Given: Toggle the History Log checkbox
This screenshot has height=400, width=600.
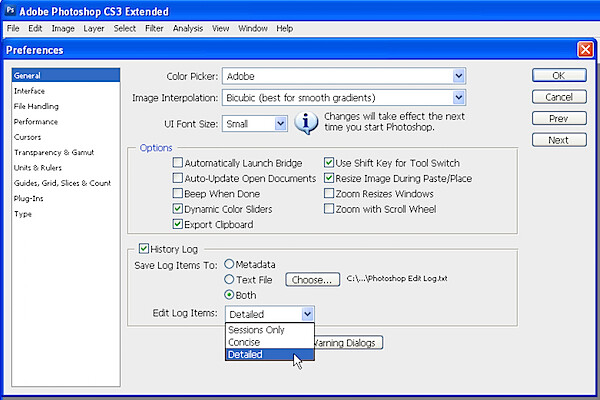Looking at the screenshot, I should click(x=143, y=249).
